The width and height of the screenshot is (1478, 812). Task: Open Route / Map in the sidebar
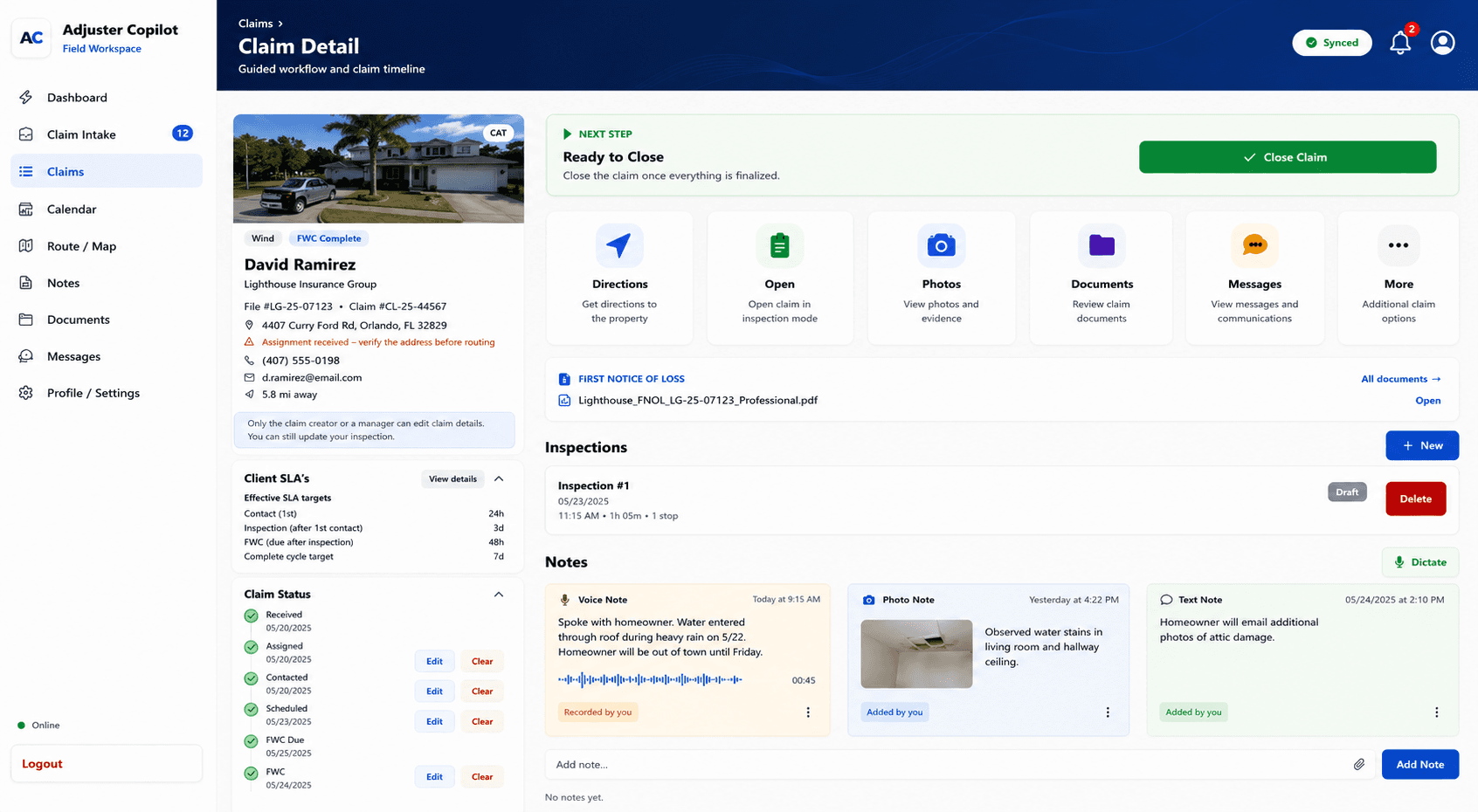pyautogui.click(x=107, y=246)
